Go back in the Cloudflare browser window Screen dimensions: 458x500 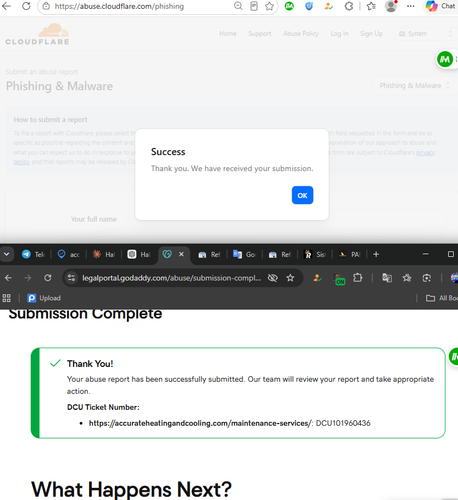(6, 6)
